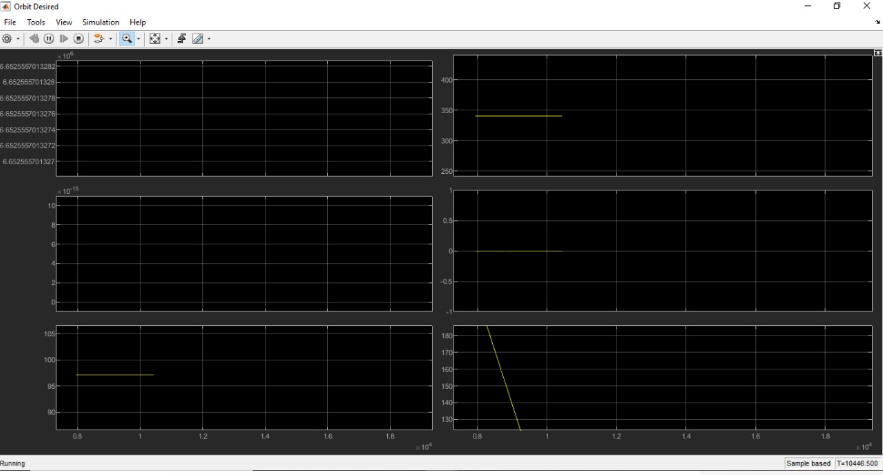Restore down the Orbit Desired window
Viewport: 883px width, 475px height.
[x=837, y=6]
